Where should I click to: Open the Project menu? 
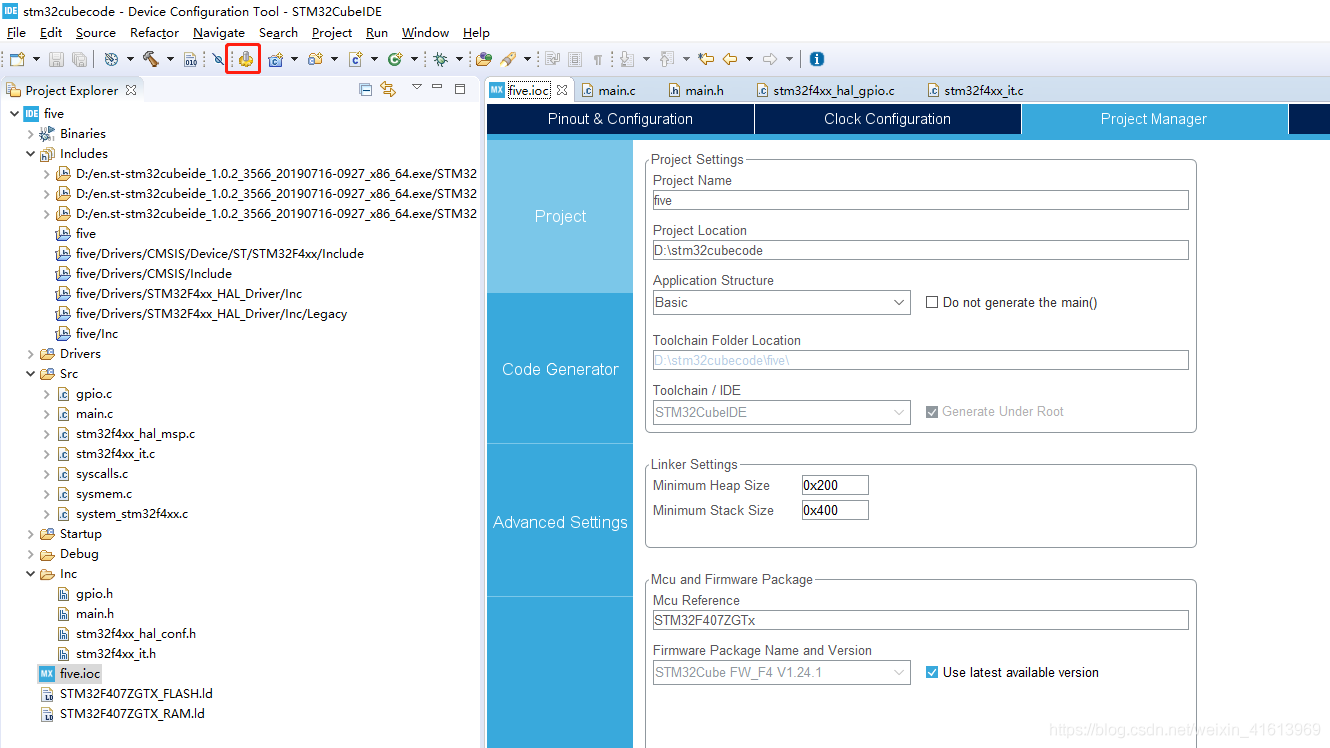click(332, 32)
